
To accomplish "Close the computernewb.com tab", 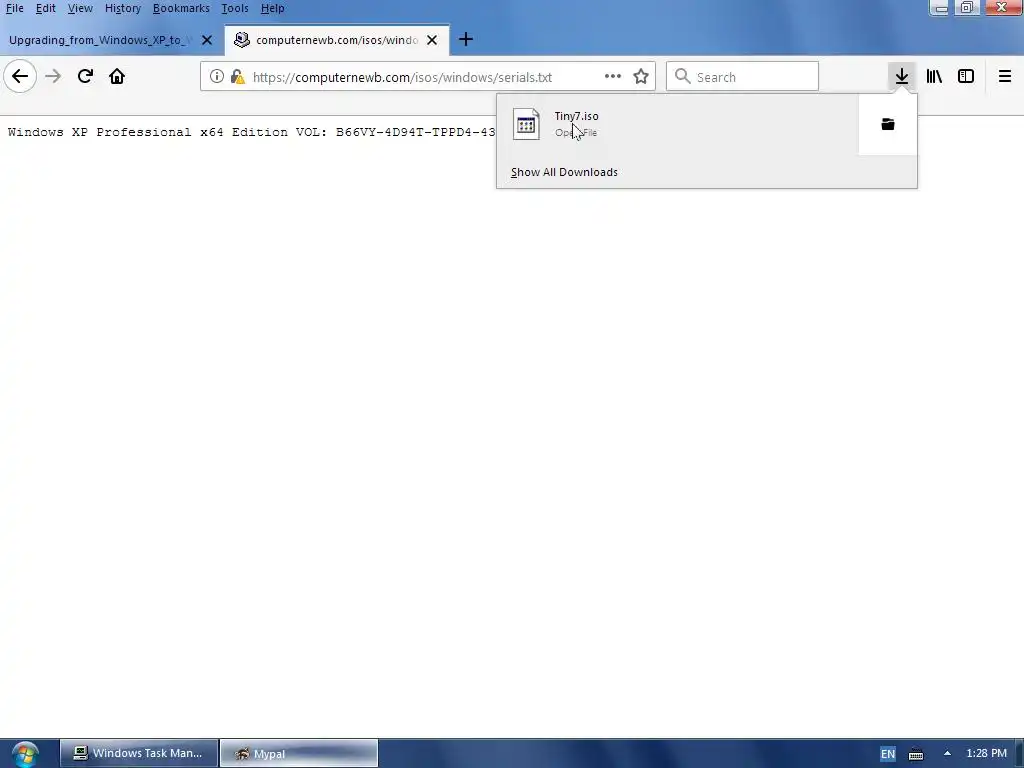I will point(432,40).
